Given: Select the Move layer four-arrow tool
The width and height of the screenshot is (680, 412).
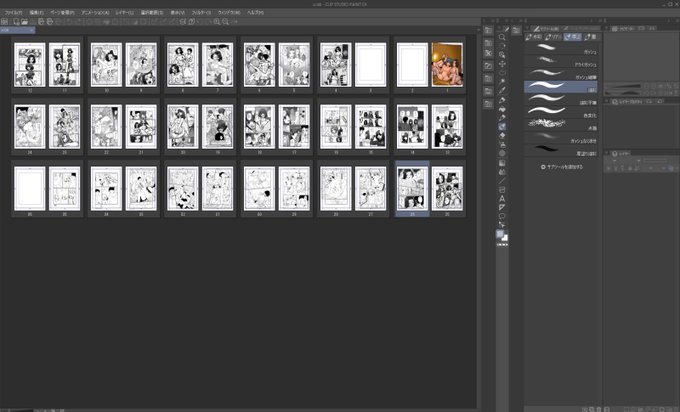Looking at the screenshot, I should (x=502, y=64).
